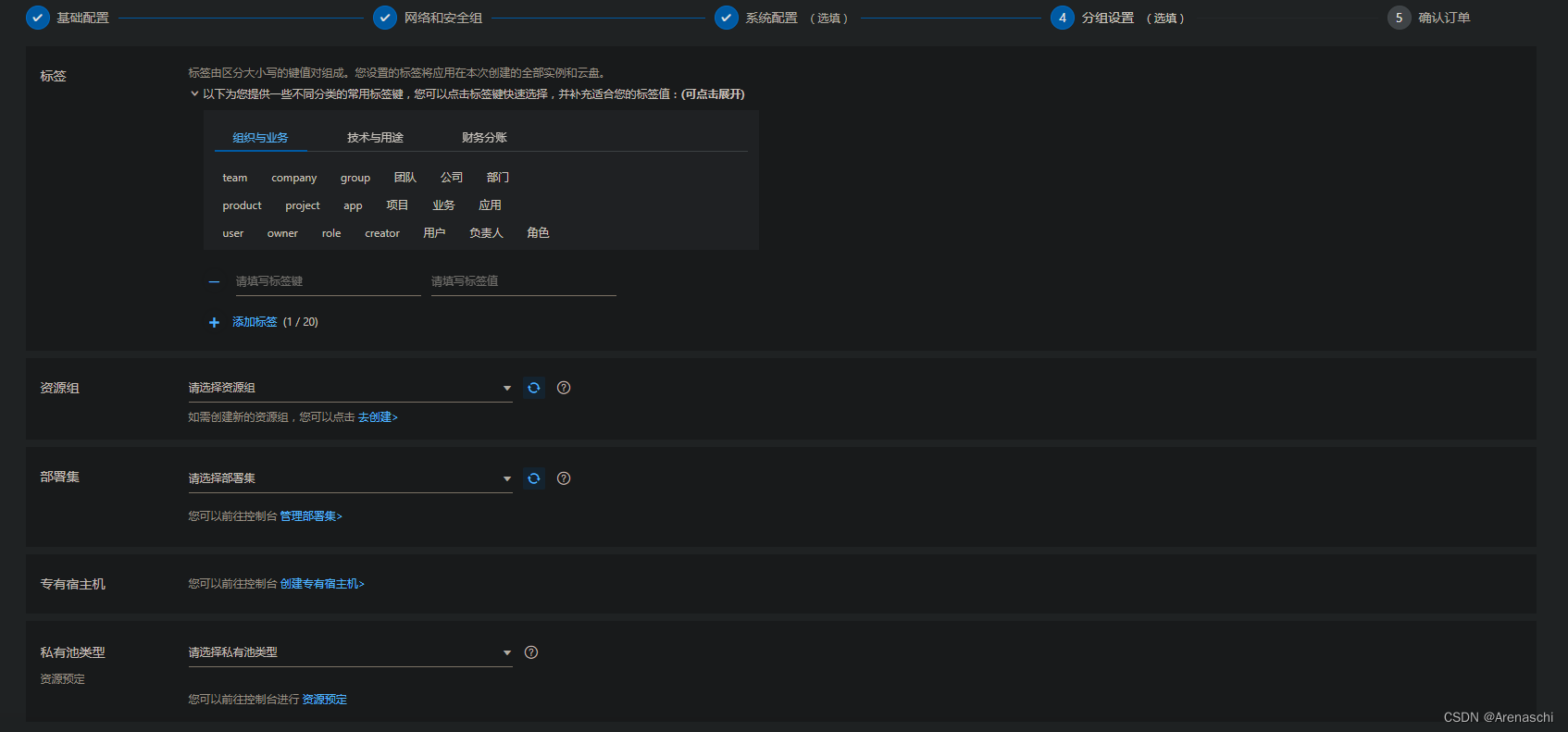Click the step 4 分组设置 number icon
This screenshot has width=1568, height=732.
click(x=1063, y=18)
